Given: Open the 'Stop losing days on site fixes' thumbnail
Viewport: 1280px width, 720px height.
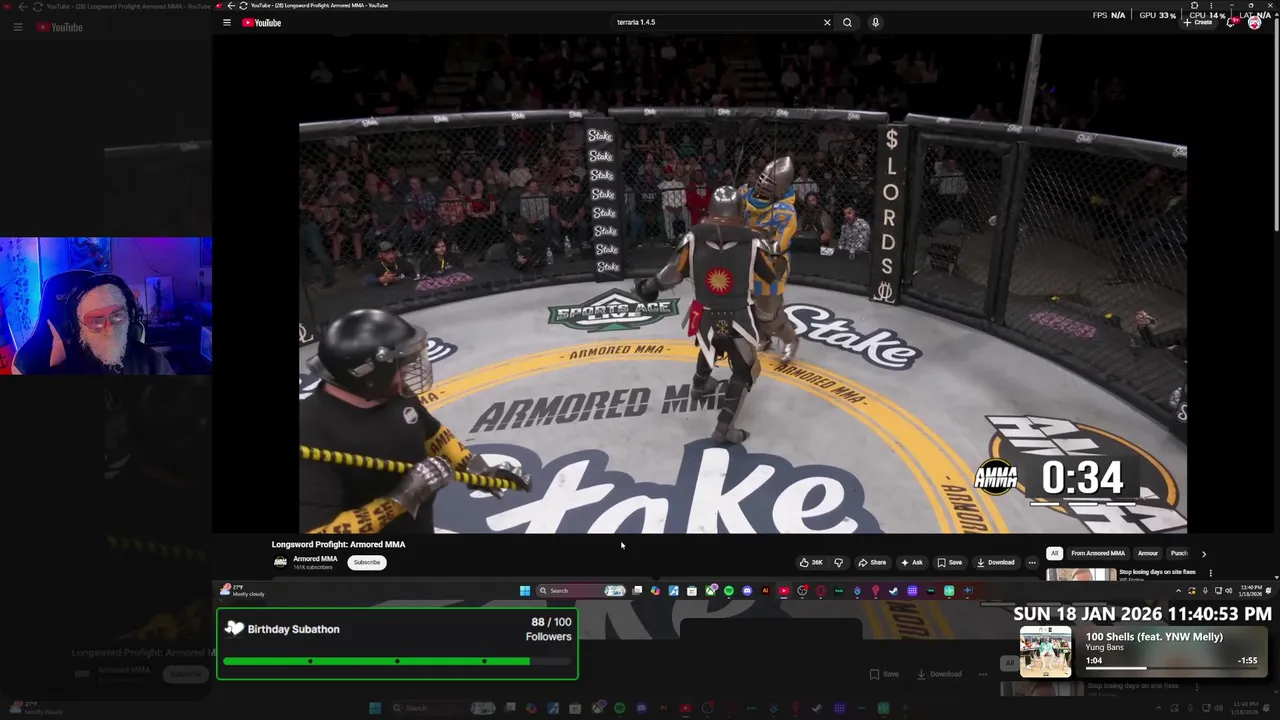Looking at the screenshot, I should point(1081,574).
